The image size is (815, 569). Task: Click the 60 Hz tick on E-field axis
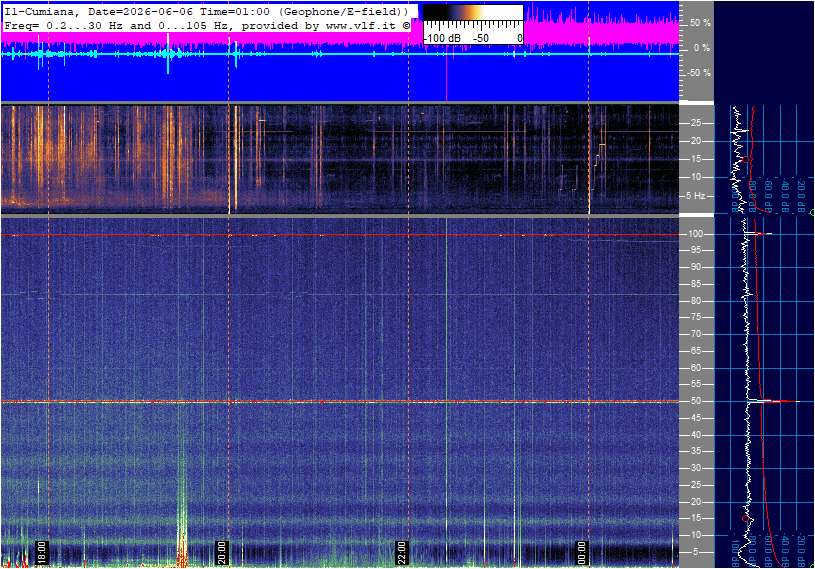(x=695, y=368)
